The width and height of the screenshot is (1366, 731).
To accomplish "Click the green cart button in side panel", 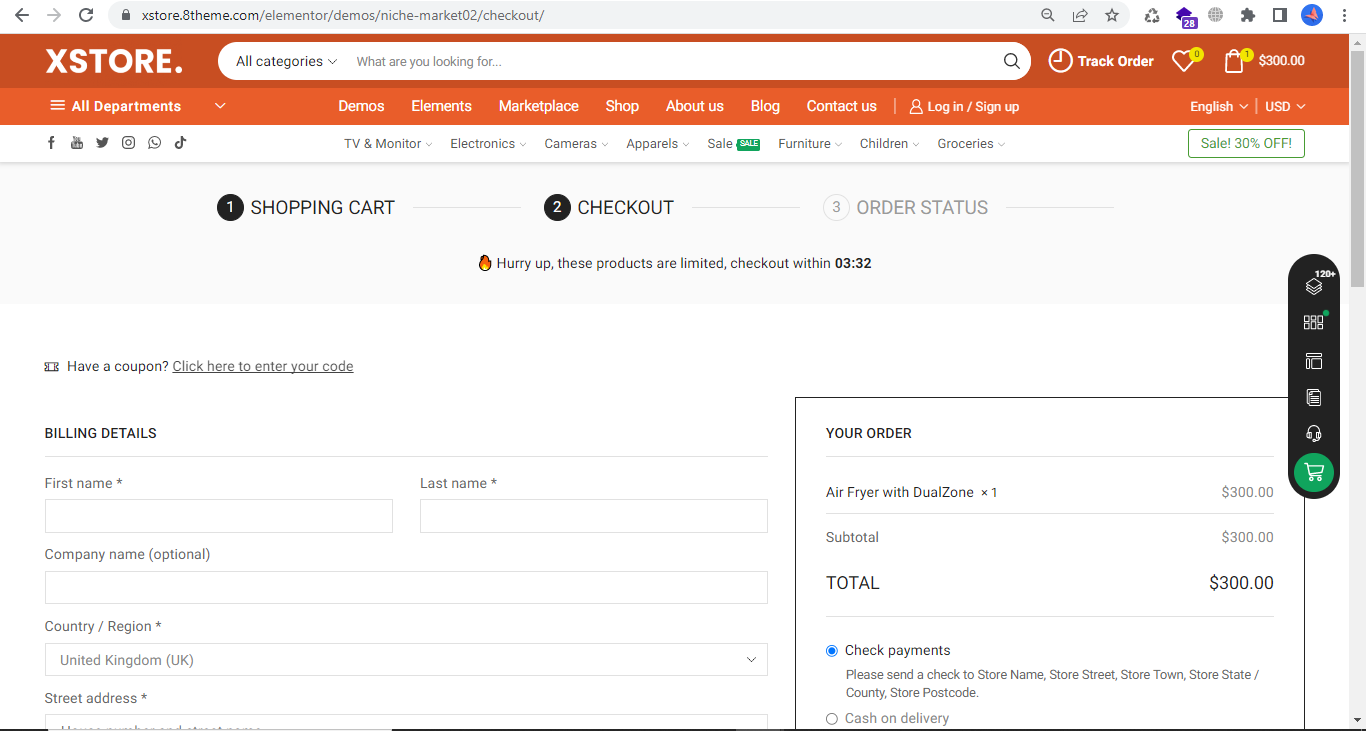I will pyautogui.click(x=1314, y=473).
